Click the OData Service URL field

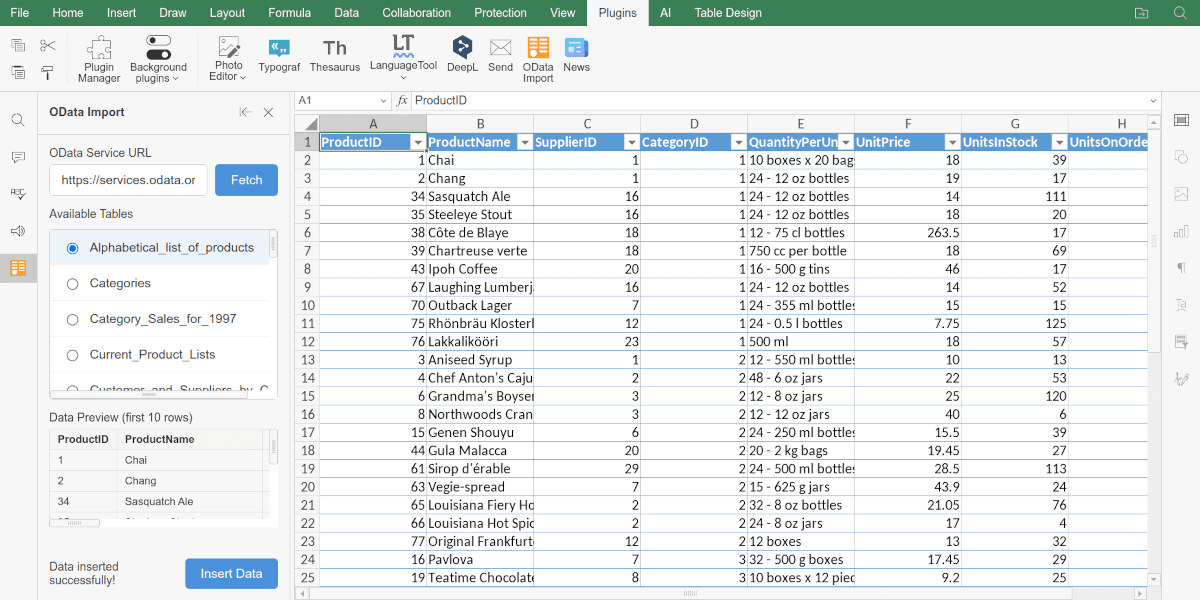(x=128, y=180)
